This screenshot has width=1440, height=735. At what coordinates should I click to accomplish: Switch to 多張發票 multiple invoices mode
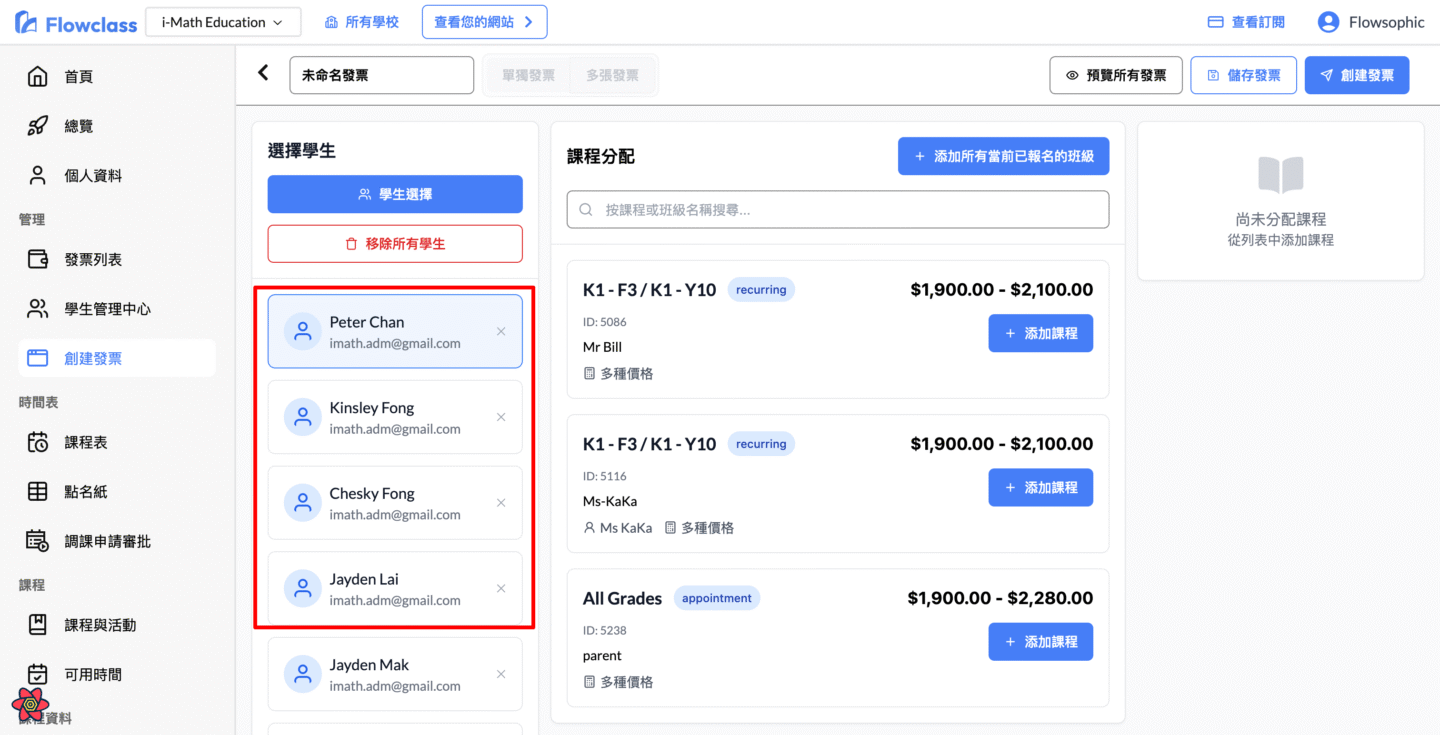[612, 75]
